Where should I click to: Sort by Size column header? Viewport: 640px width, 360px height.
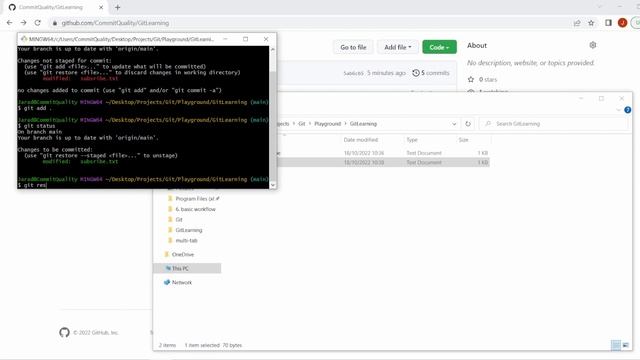point(463,140)
